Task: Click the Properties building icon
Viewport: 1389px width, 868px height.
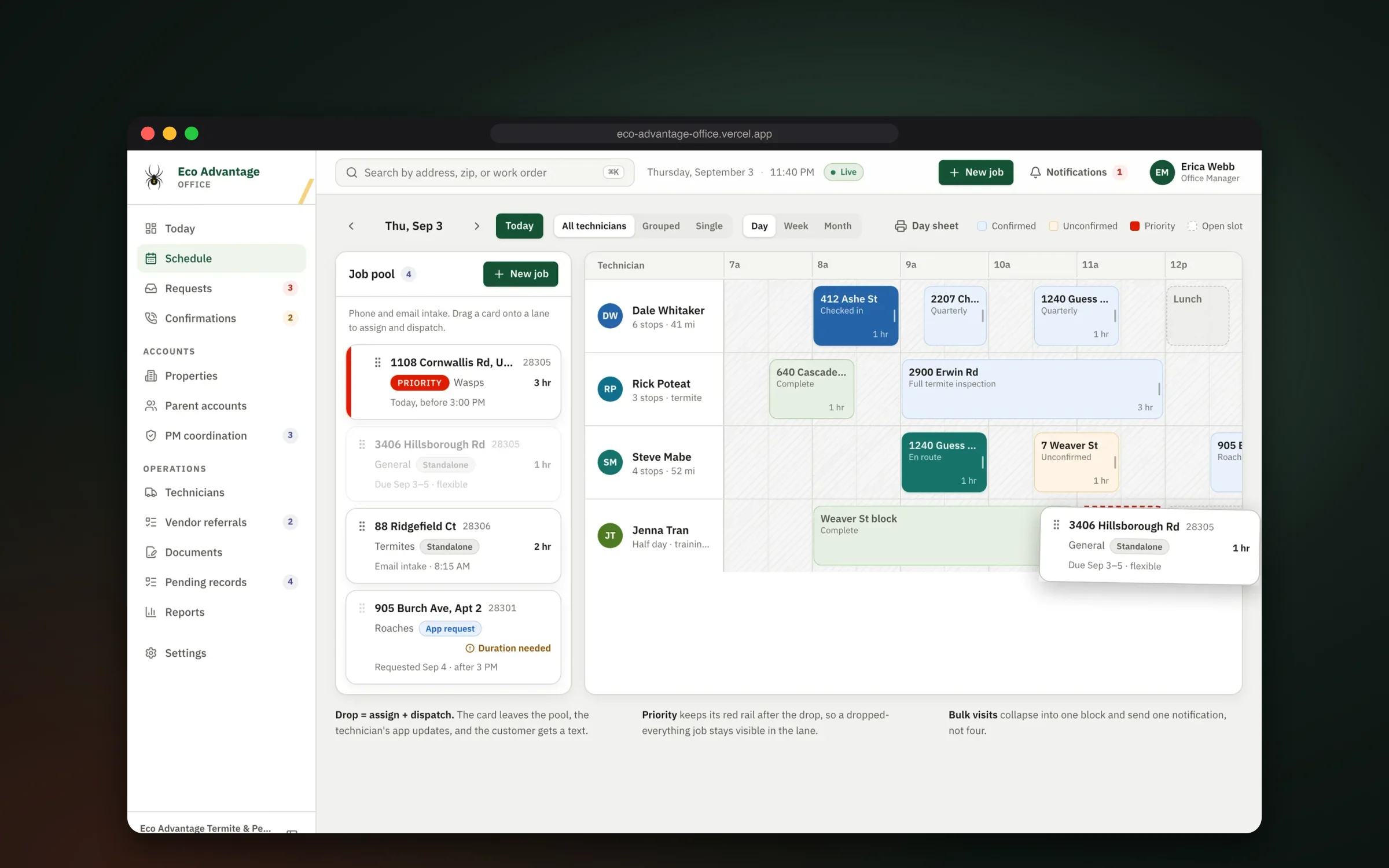Action: point(151,376)
